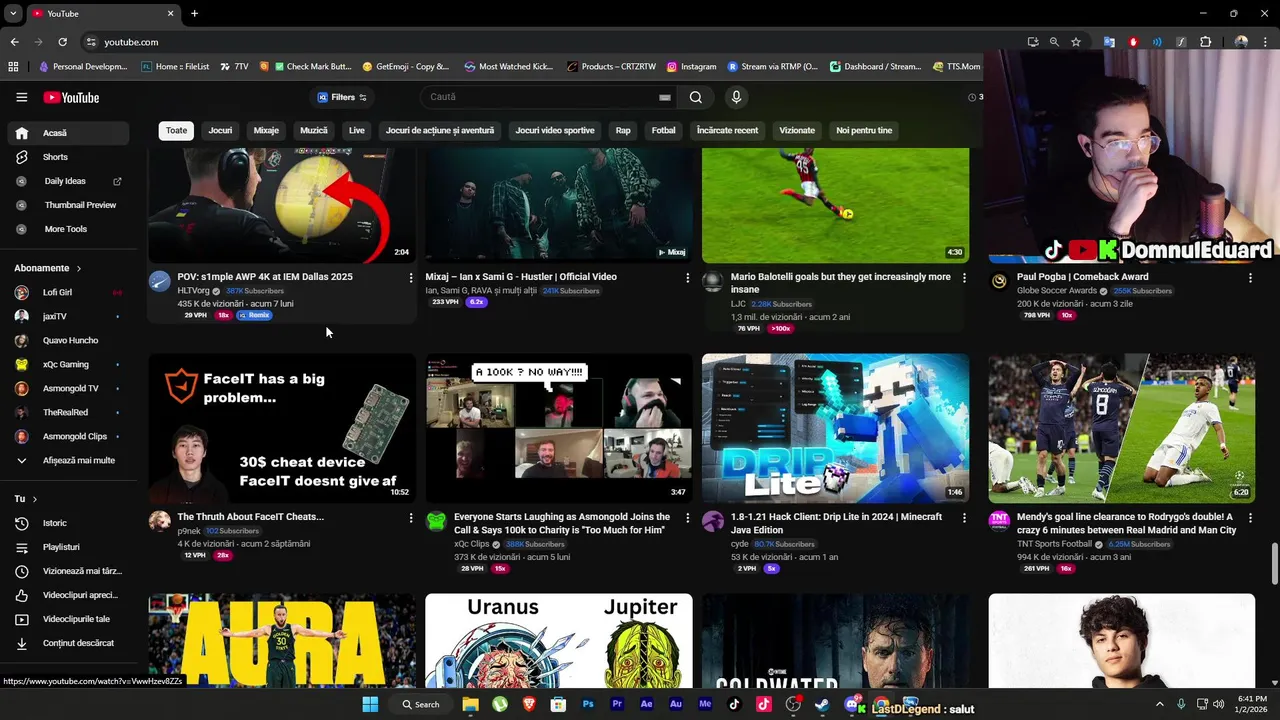This screenshot has height=720, width=1280.
Task: Open Steam from the taskbar
Action: point(822,705)
